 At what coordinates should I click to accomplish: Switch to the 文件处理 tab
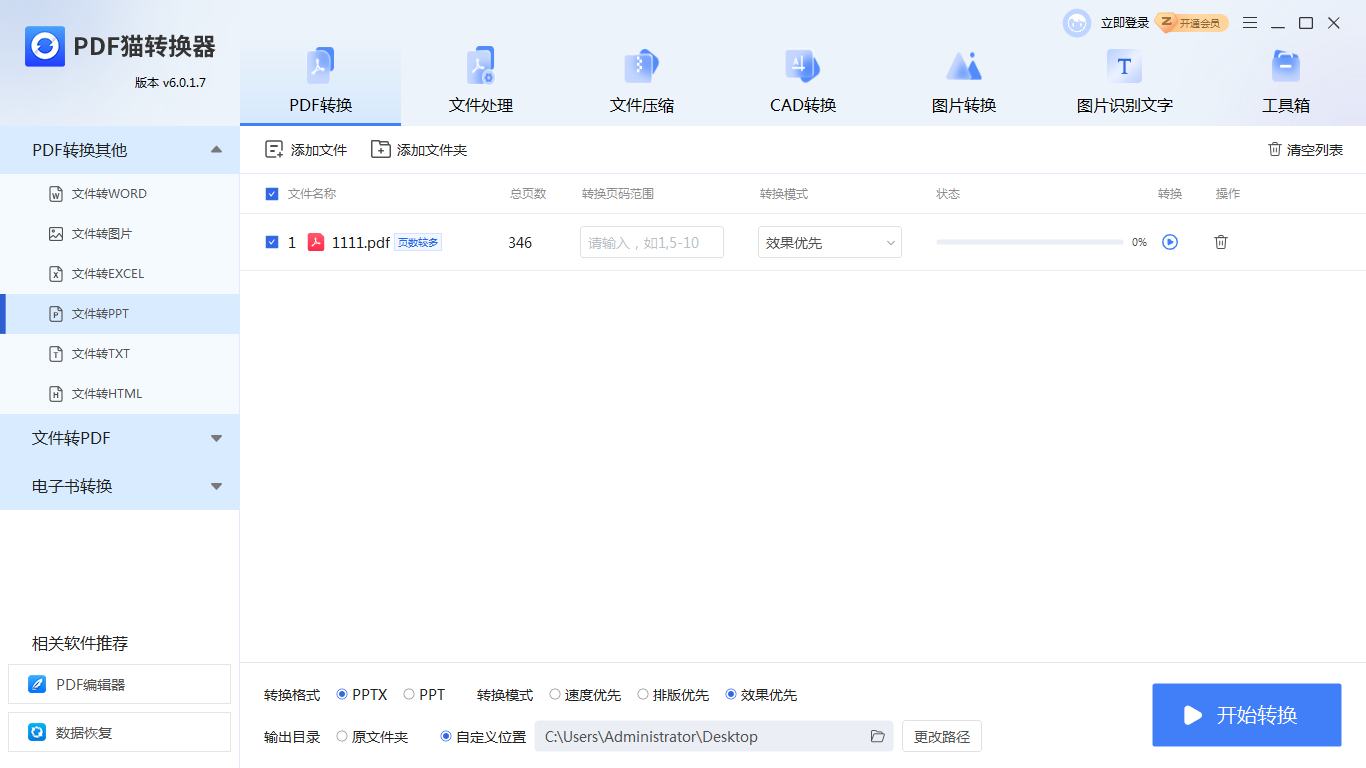[481, 84]
